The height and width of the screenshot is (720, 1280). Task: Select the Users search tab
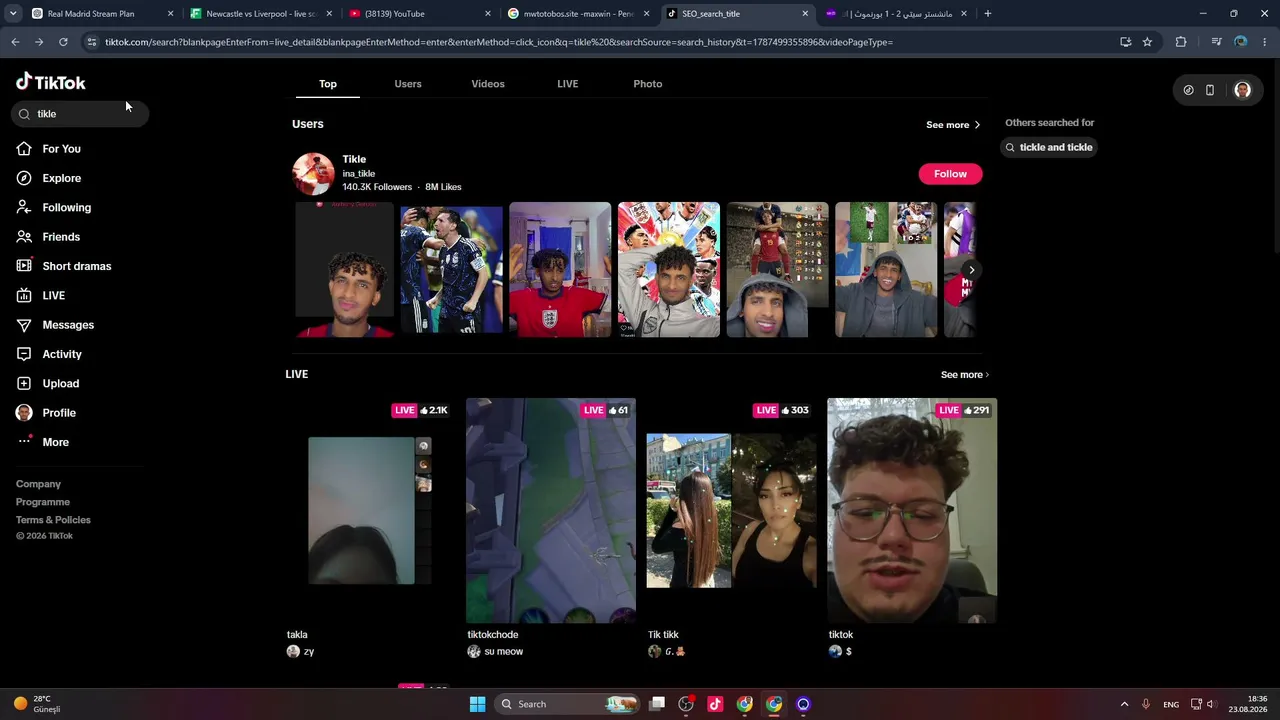408,84
